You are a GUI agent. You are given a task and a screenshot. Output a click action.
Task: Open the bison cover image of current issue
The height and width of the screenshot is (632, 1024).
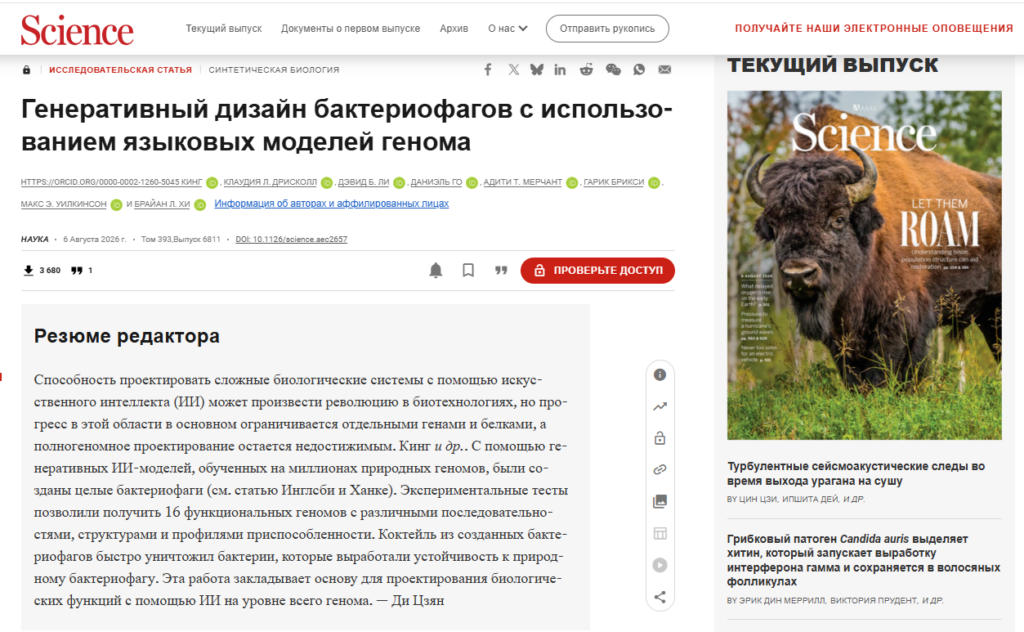864,265
